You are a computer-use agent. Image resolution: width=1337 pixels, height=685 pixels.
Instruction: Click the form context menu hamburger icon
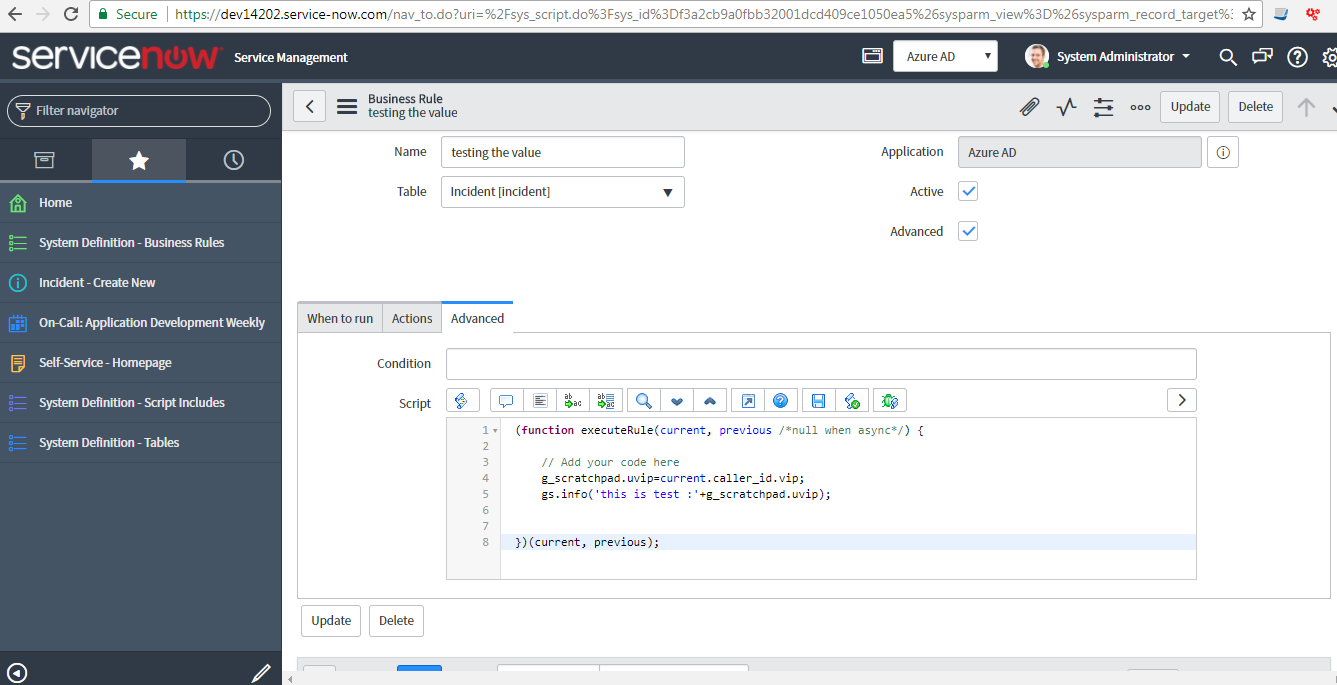[x=347, y=107]
